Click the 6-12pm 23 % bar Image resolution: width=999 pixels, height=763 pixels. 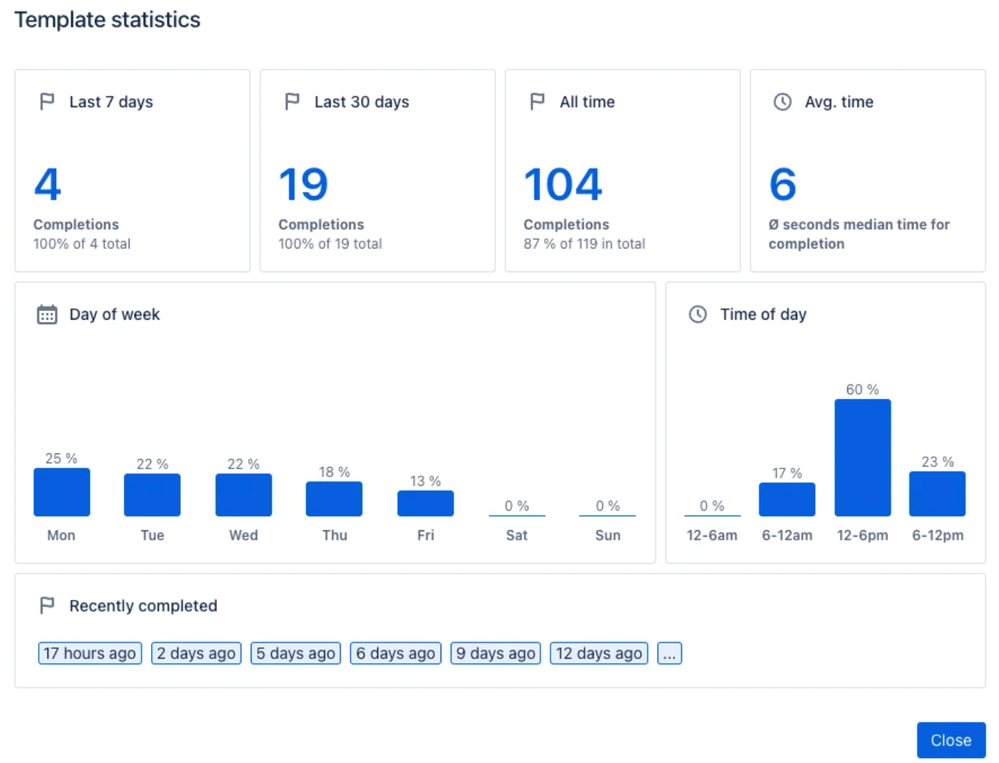pos(937,494)
